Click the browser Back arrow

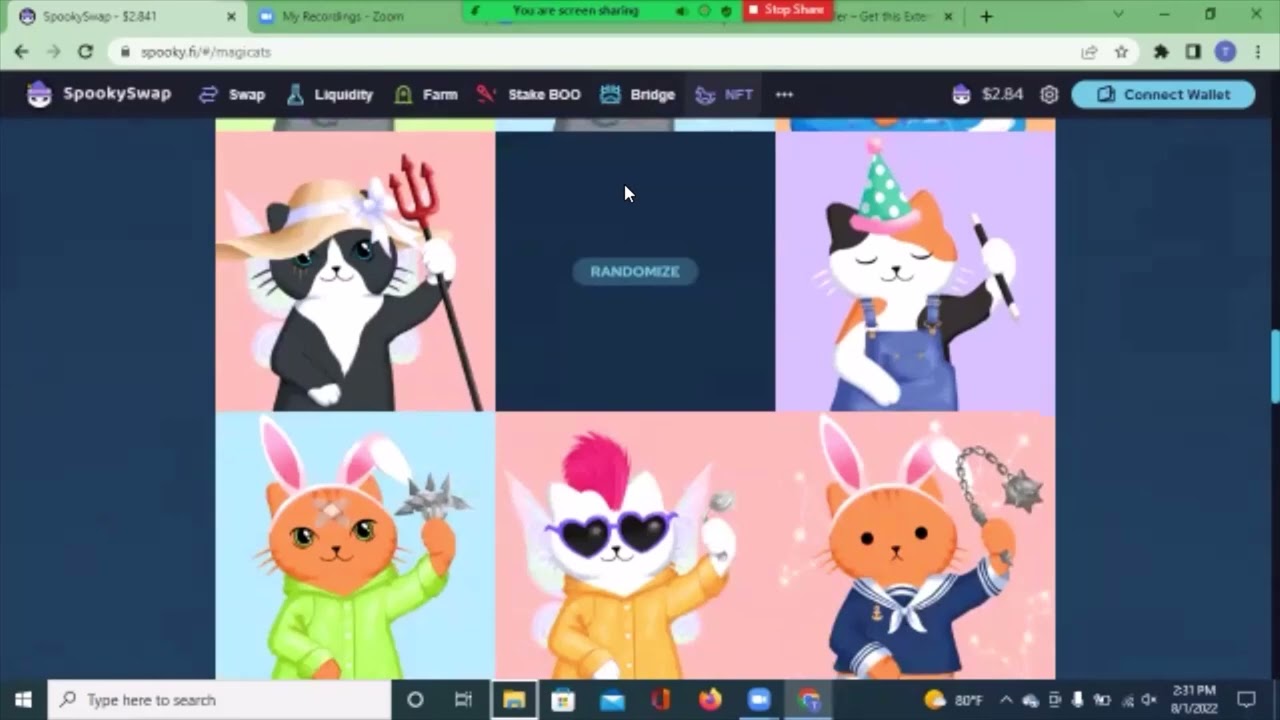[21, 51]
